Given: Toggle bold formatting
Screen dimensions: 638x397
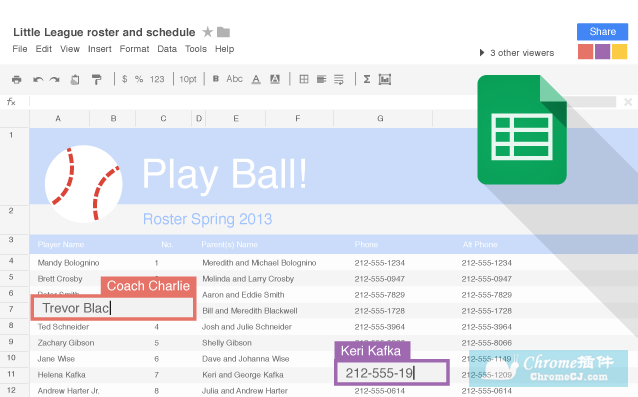Looking at the screenshot, I should click(216, 79).
